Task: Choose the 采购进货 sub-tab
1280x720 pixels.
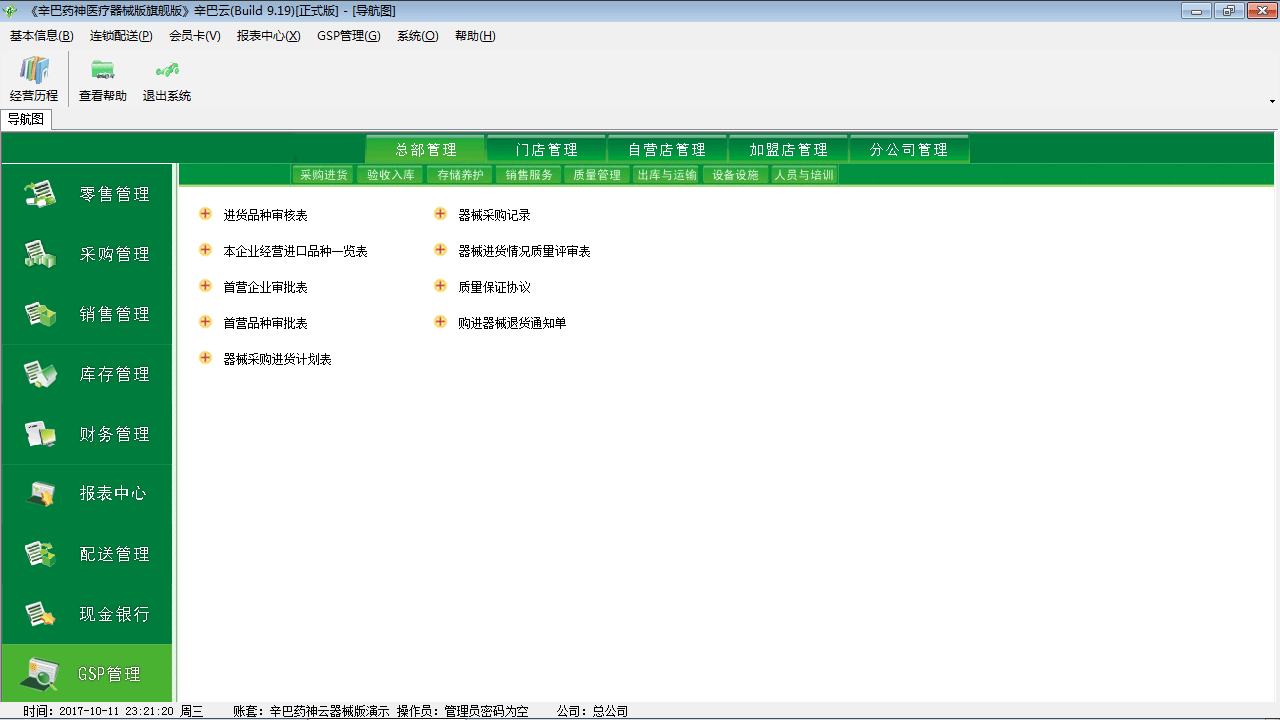Action: pyautogui.click(x=324, y=175)
